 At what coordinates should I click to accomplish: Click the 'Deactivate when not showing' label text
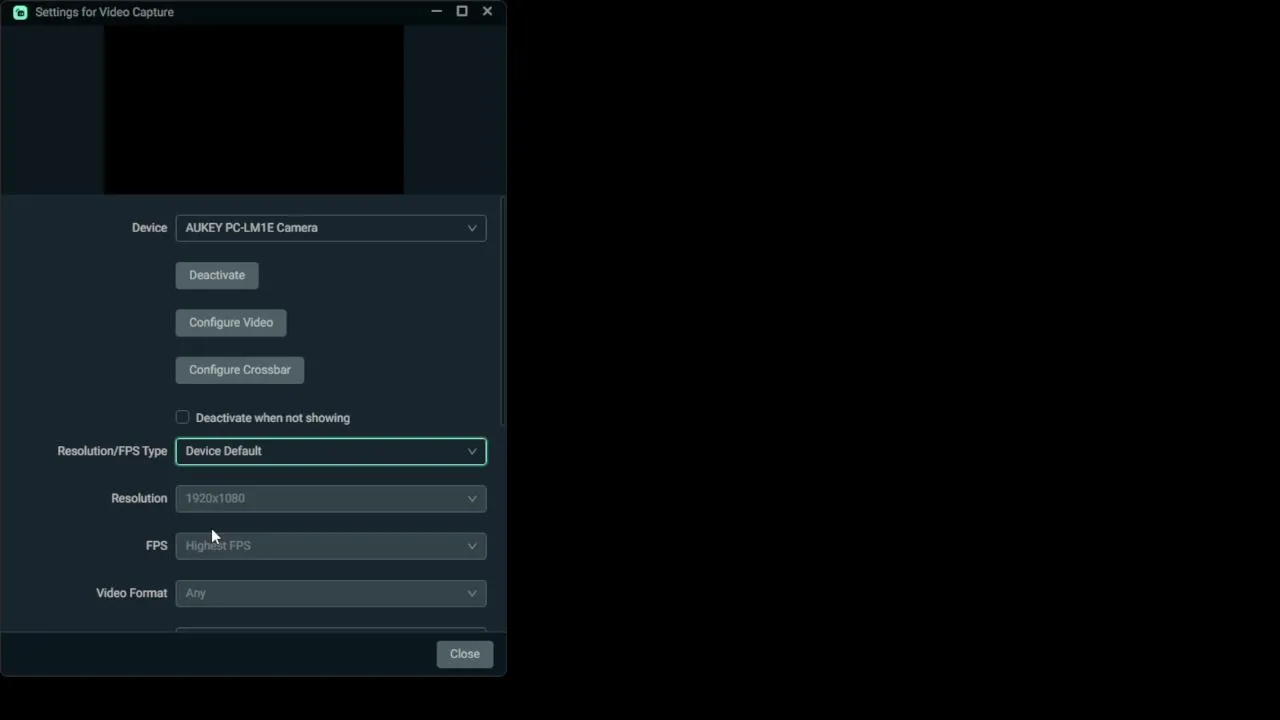point(273,418)
